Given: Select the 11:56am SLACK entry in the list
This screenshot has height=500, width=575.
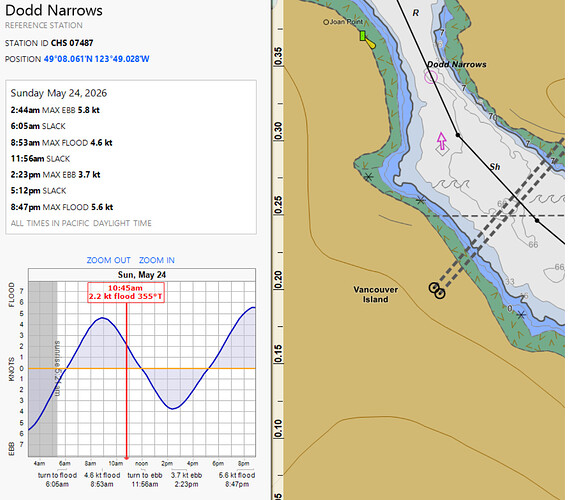Looking at the screenshot, I should 40,159.
